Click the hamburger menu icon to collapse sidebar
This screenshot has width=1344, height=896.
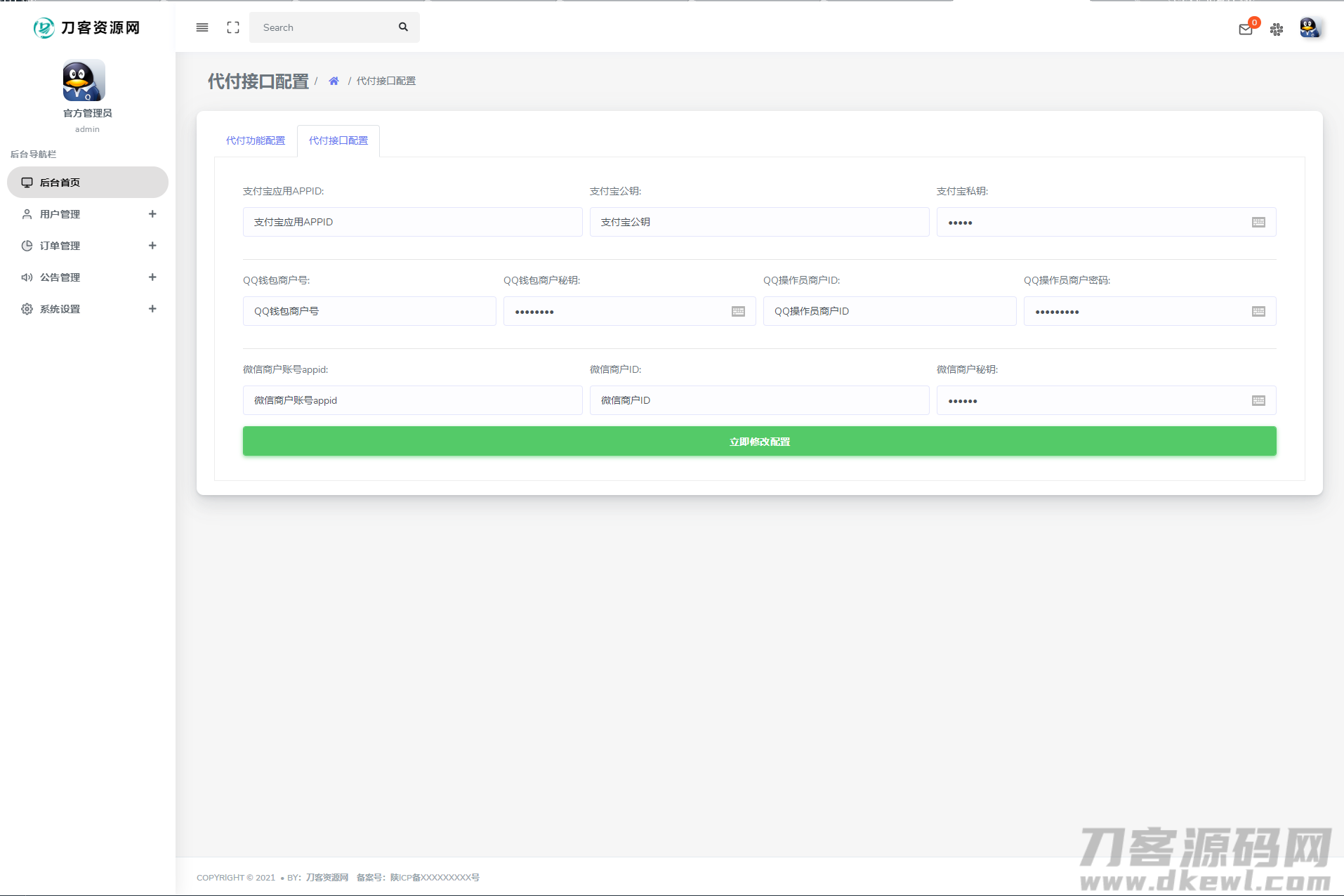pos(202,27)
